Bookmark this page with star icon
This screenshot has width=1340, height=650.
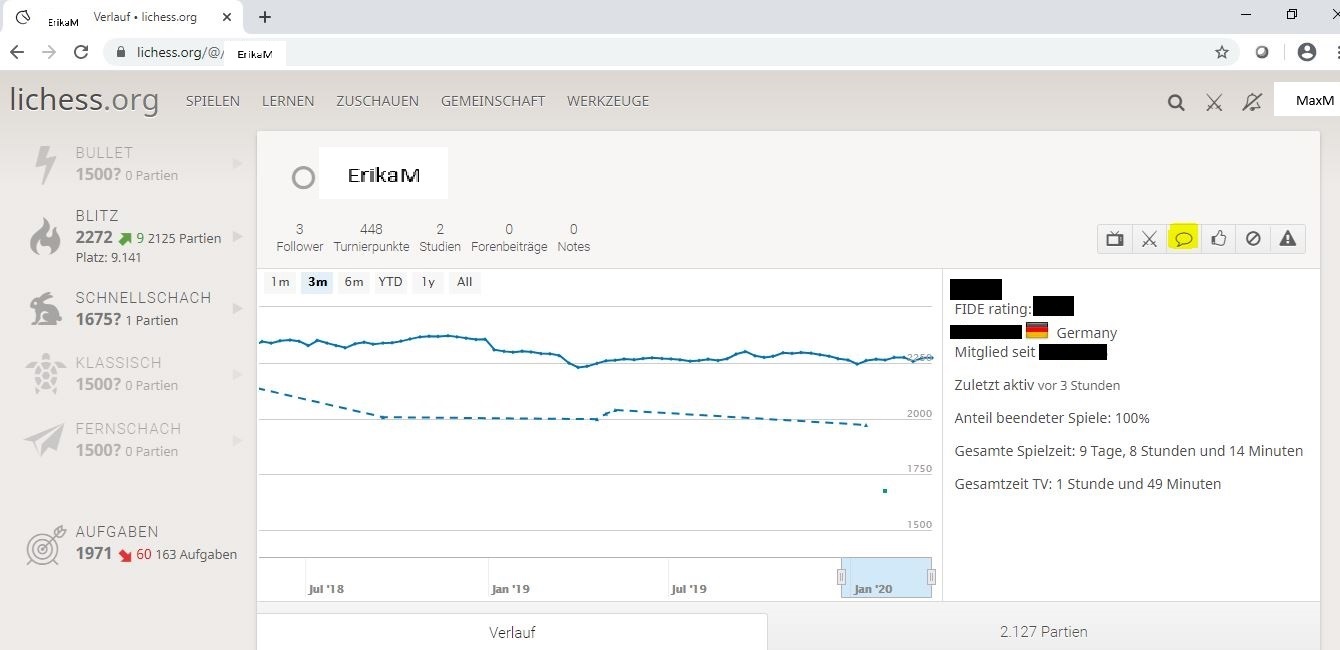click(1221, 52)
